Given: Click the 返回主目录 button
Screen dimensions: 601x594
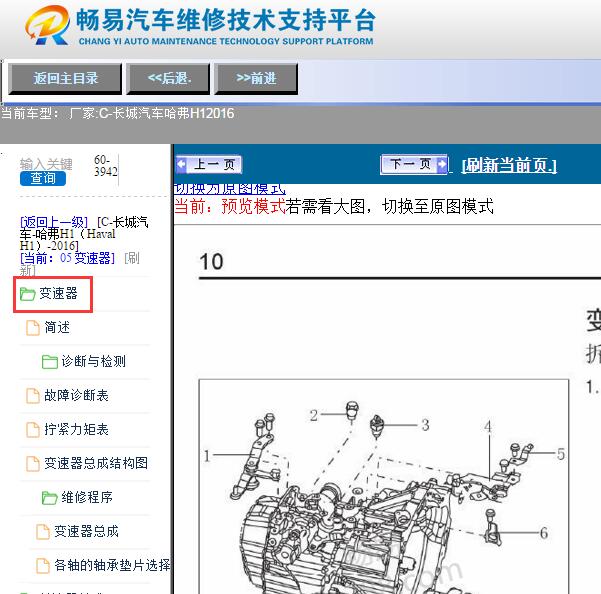Looking at the screenshot, I should 65,79.
